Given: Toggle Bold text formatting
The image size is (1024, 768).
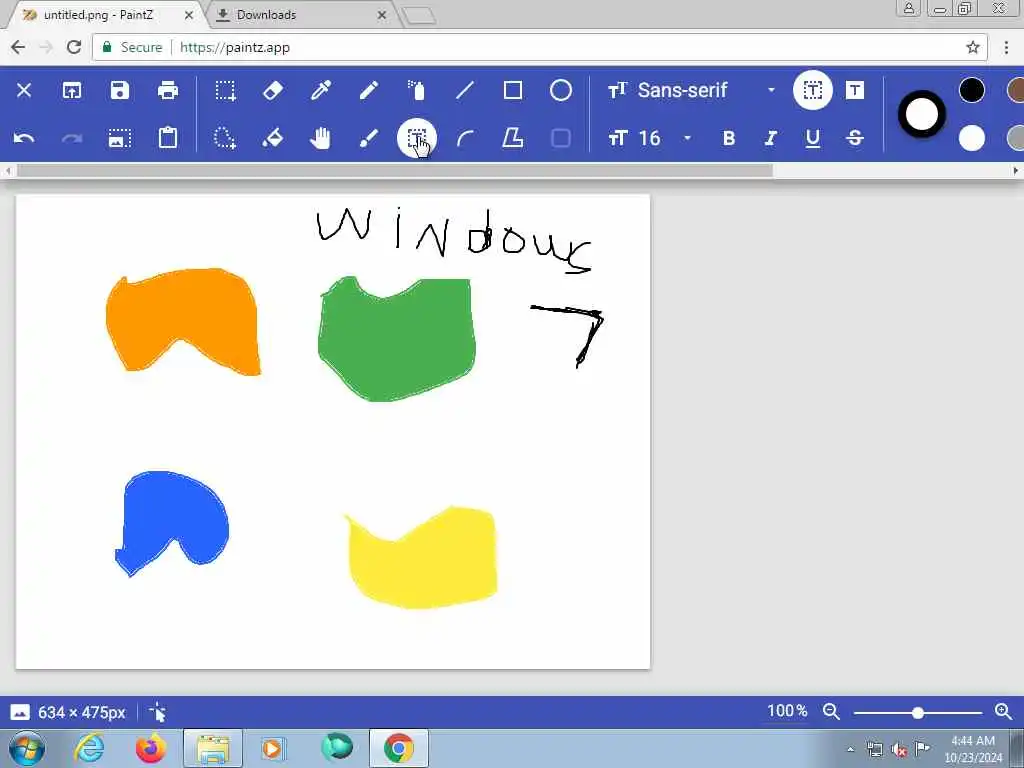Looking at the screenshot, I should point(729,138).
